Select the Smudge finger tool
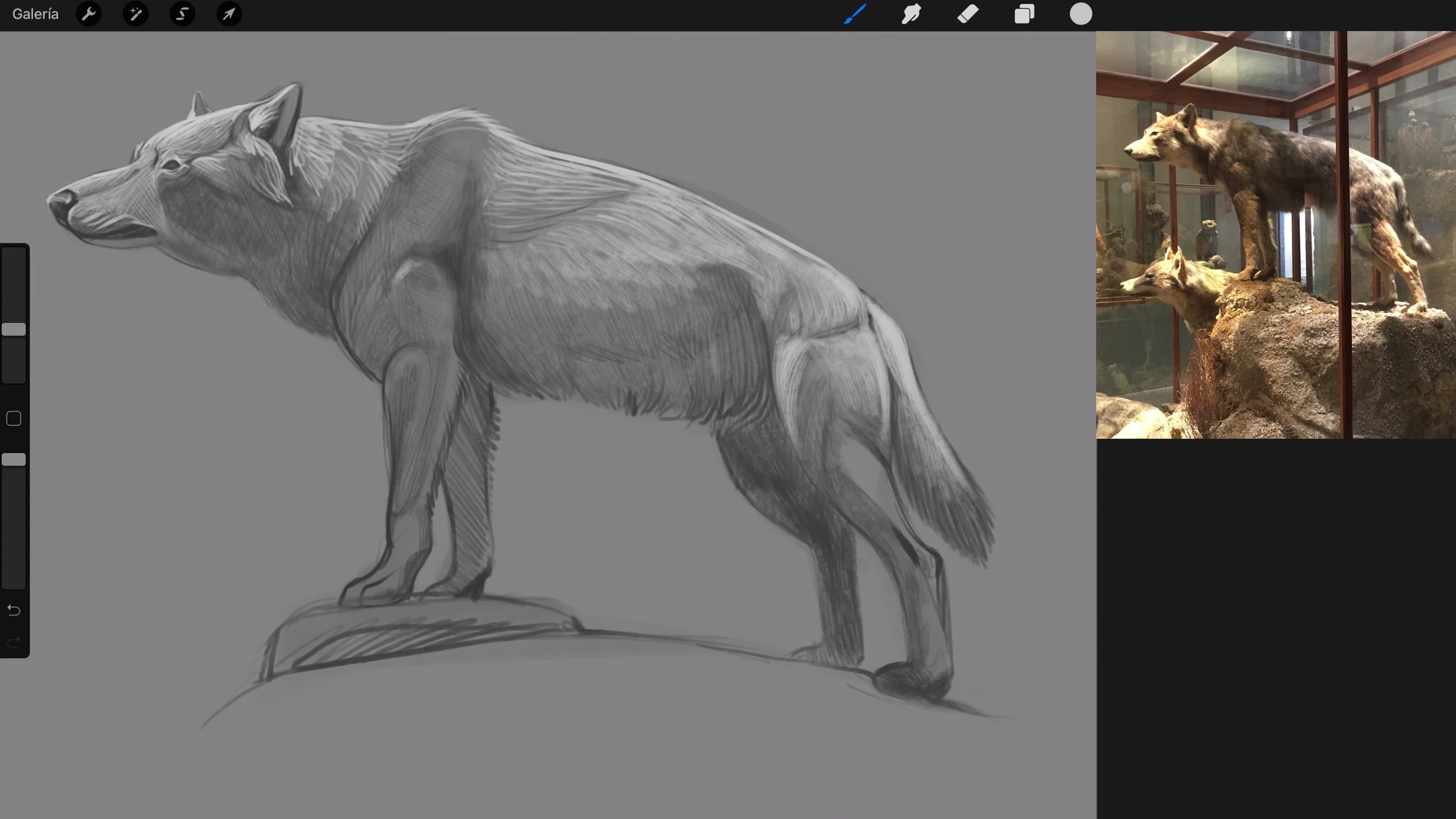 pyautogui.click(x=911, y=14)
